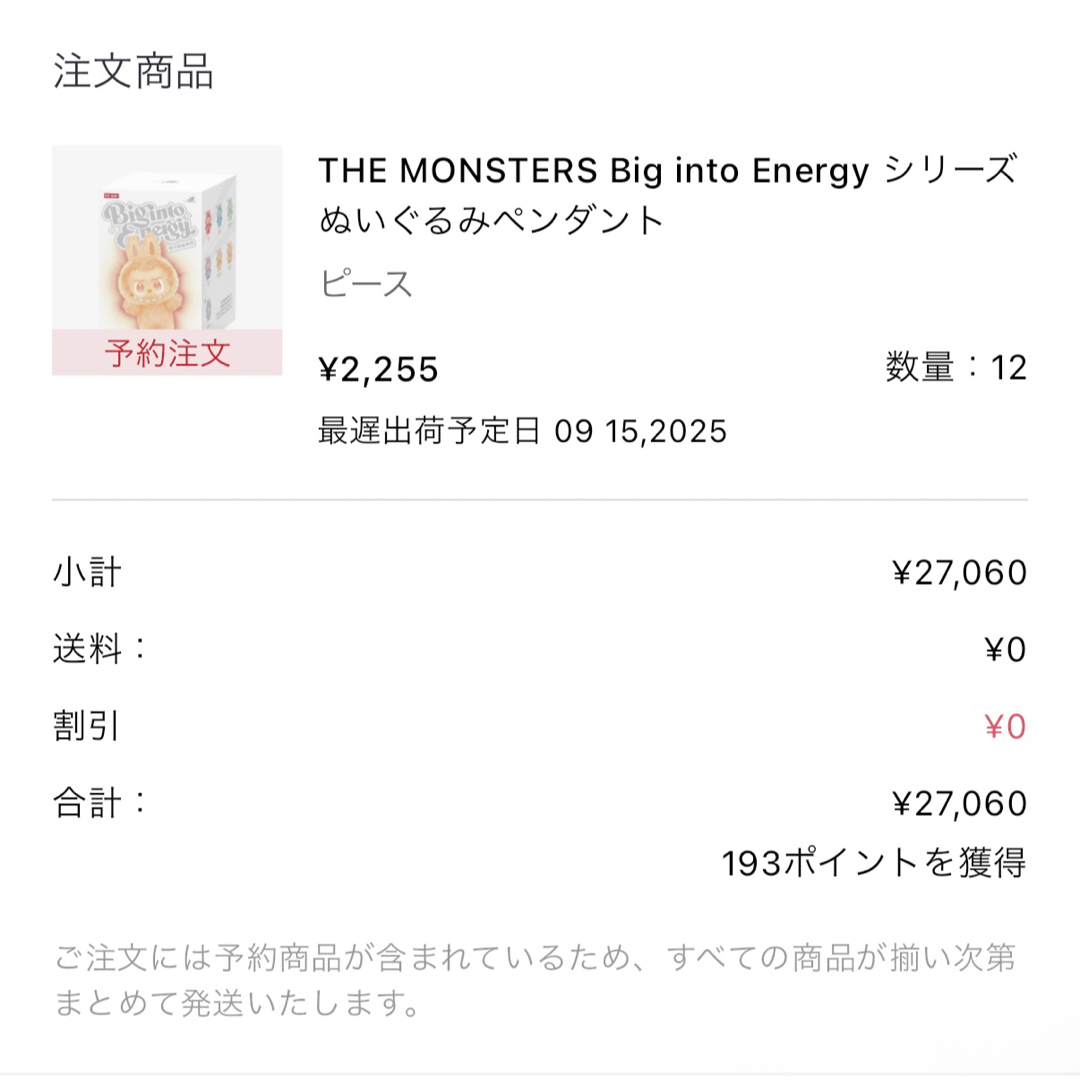
Task: Open THE MONSTERS Big into Energy product title
Action: [667, 170]
